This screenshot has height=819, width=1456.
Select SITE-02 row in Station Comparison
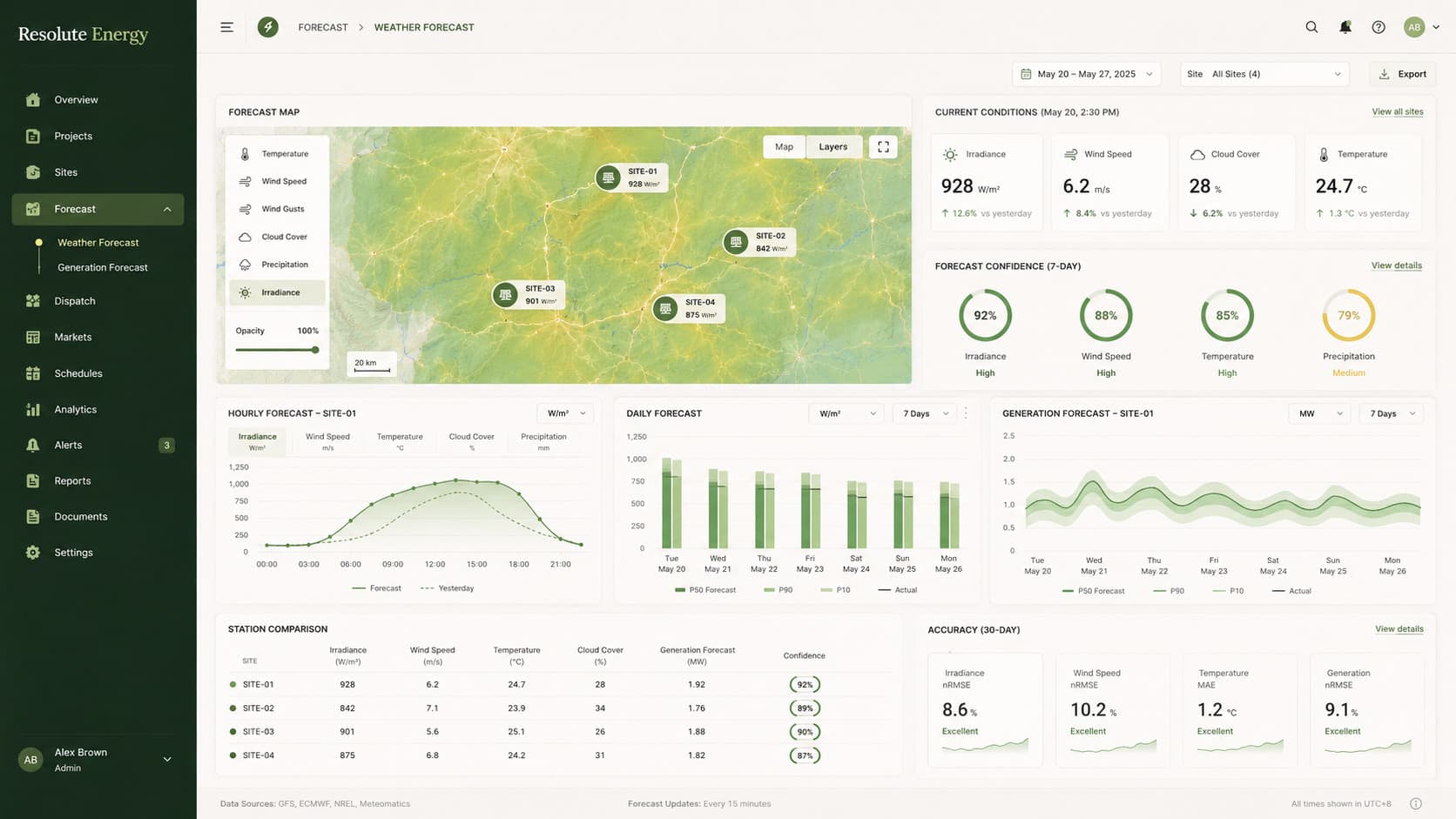point(557,708)
